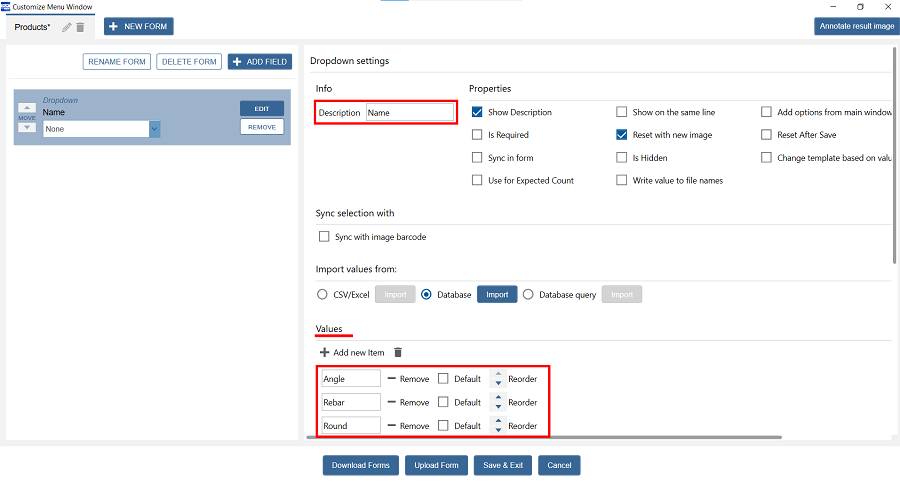This screenshot has height=483, width=900.
Task: Enable the Is Required checkbox
Action: [477, 135]
